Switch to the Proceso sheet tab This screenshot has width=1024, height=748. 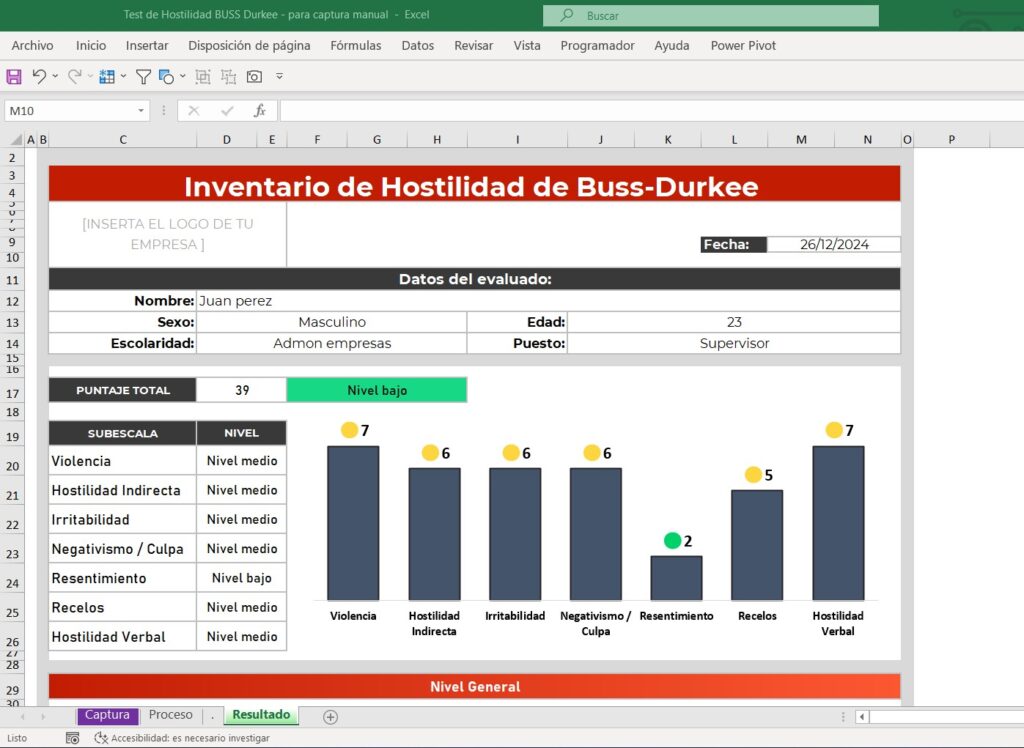click(x=170, y=715)
